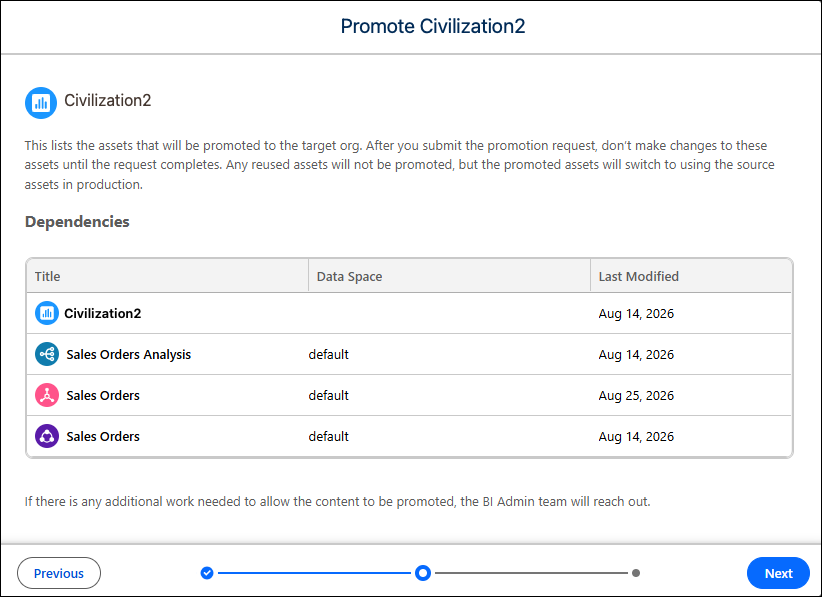Click the current step circle in progress
The image size is (822, 597).
click(423, 573)
